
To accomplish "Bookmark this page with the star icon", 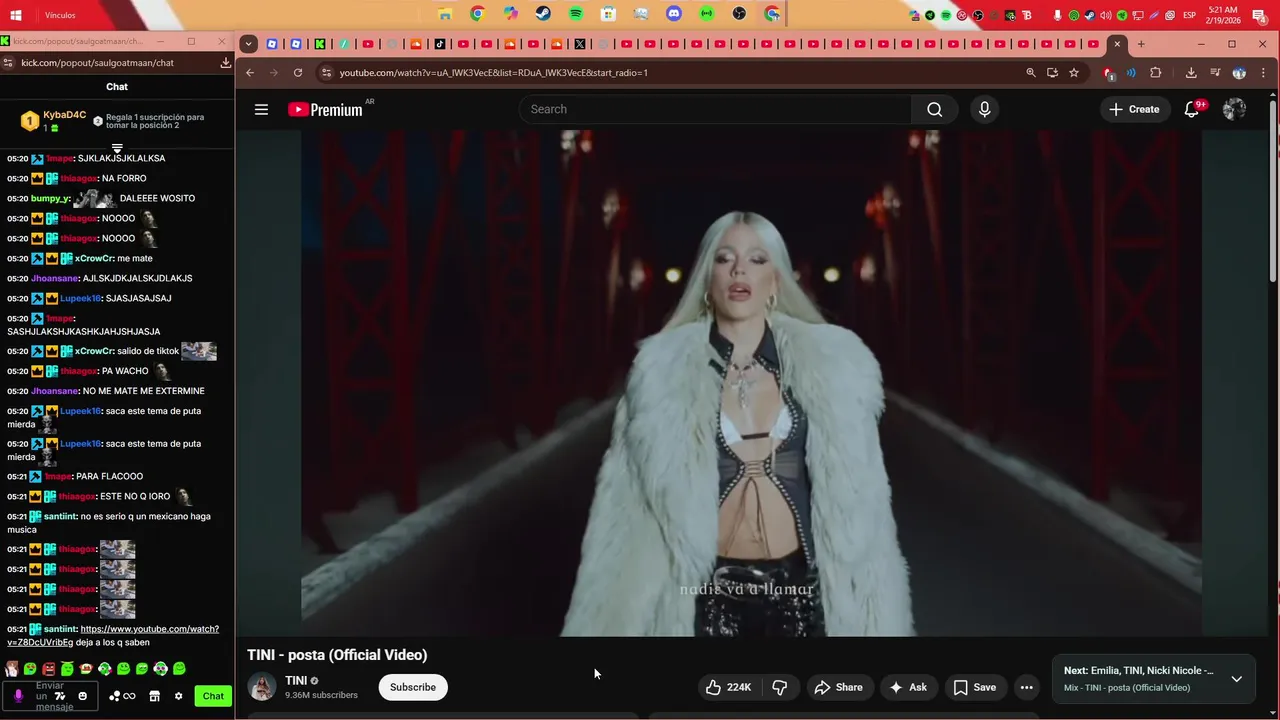I will pyautogui.click(x=1074, y=73).
